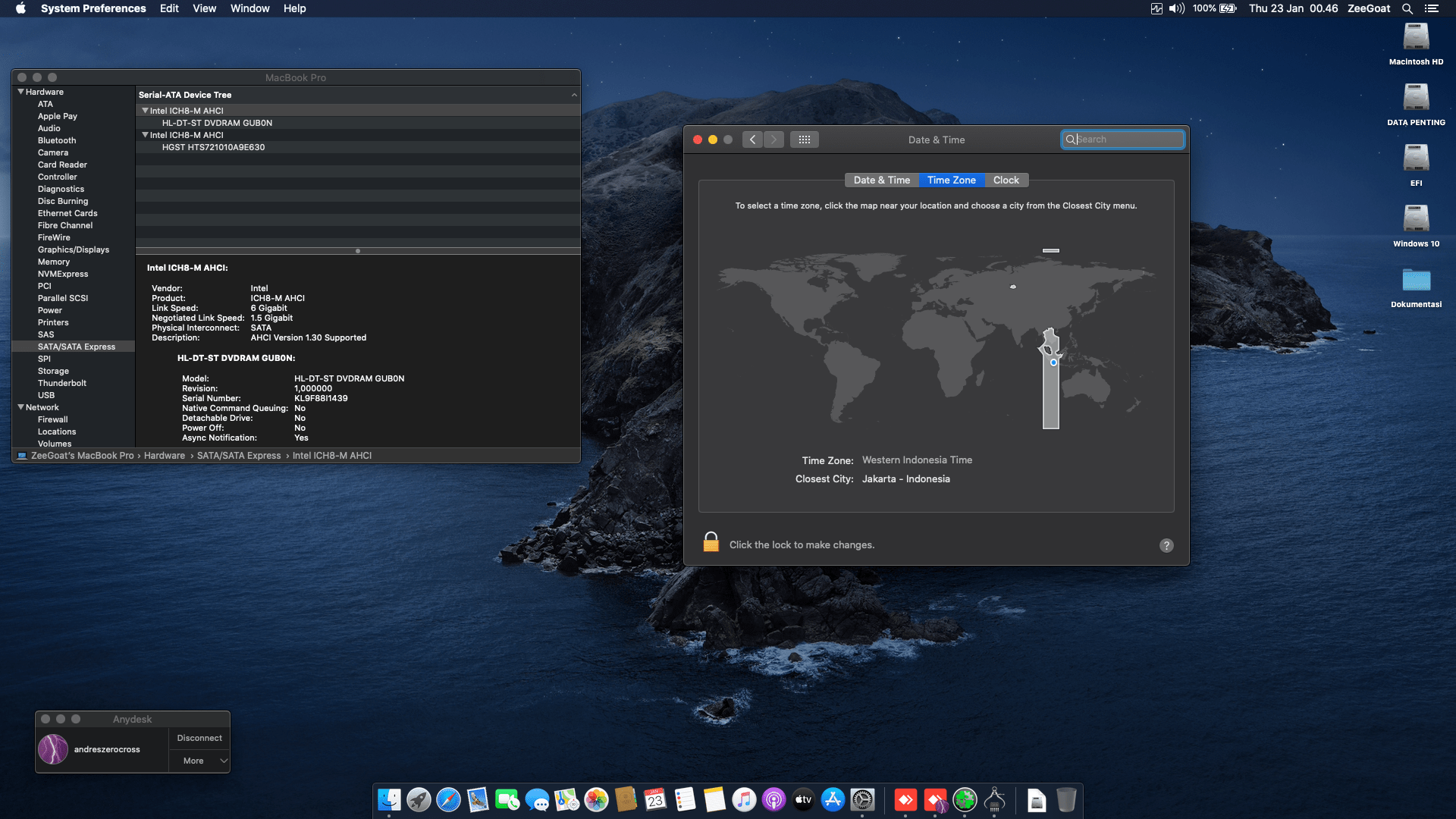
Task: Open AnyDesk Dock icon with purple avatar badge
Action: point(935,799)
